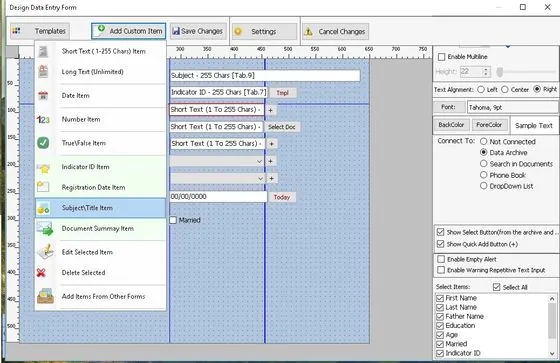
Task: Choose Short Text (1-255 Chars) Item
Action: pyautogui.click(x=100, y=51)
